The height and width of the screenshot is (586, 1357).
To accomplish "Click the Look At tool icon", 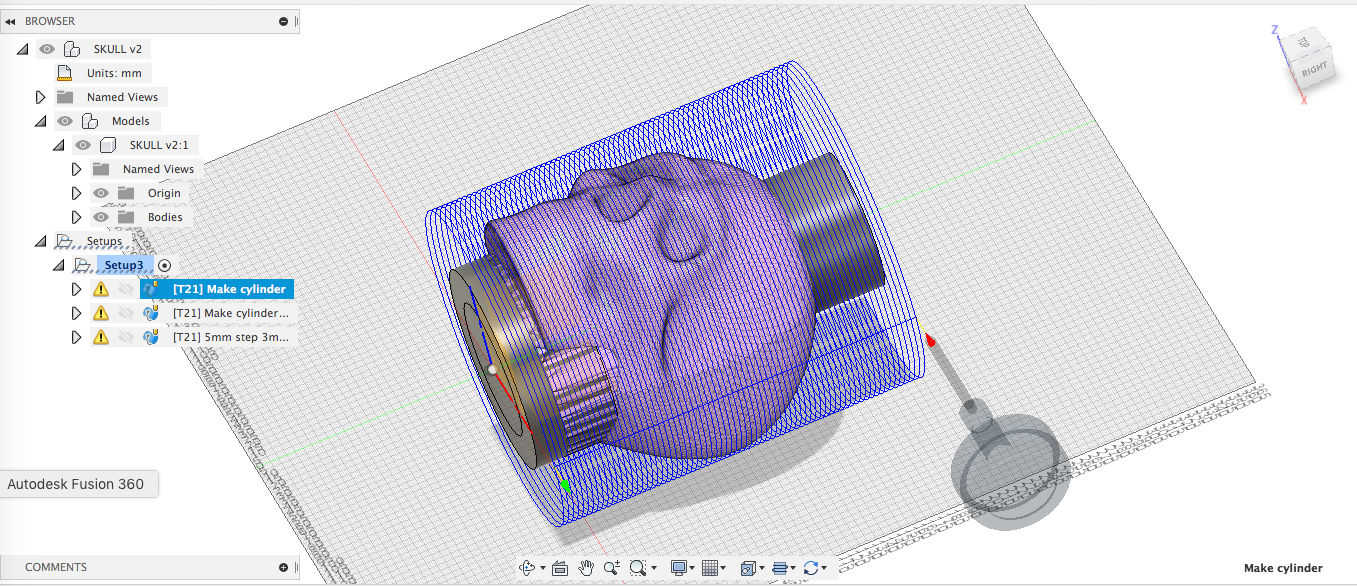I will pos(559,567).
